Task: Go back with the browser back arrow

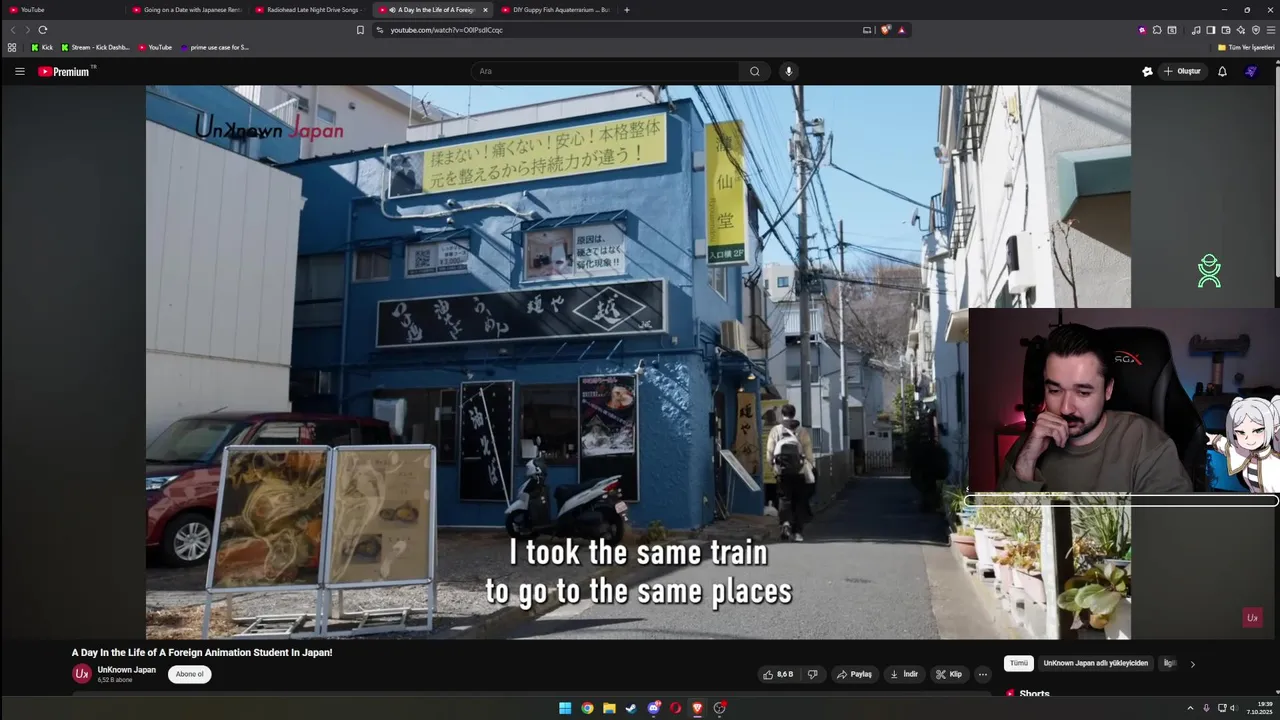Action: point(13,30)
